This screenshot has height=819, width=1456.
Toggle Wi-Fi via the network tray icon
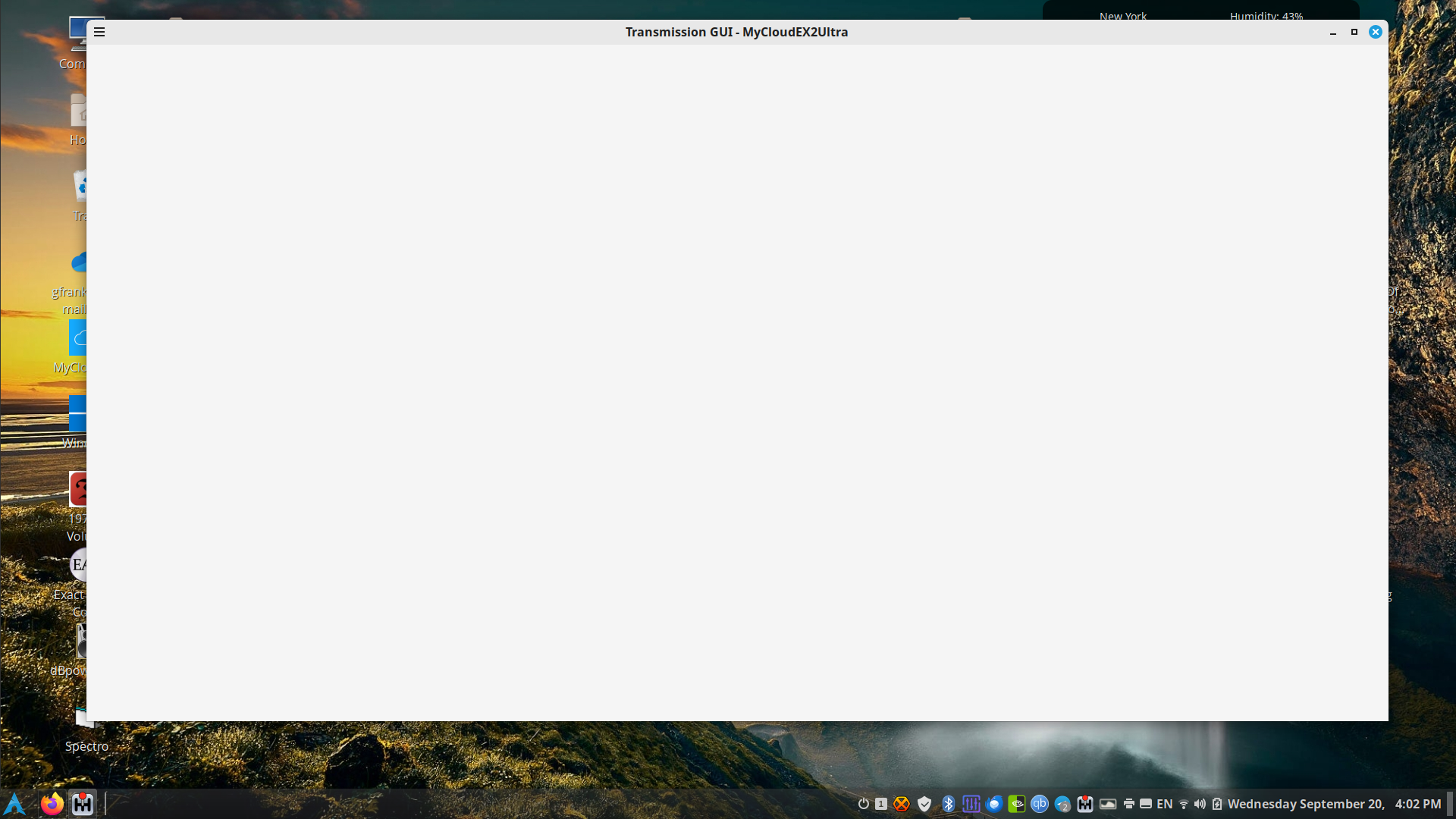click(x=1185, y=804)
